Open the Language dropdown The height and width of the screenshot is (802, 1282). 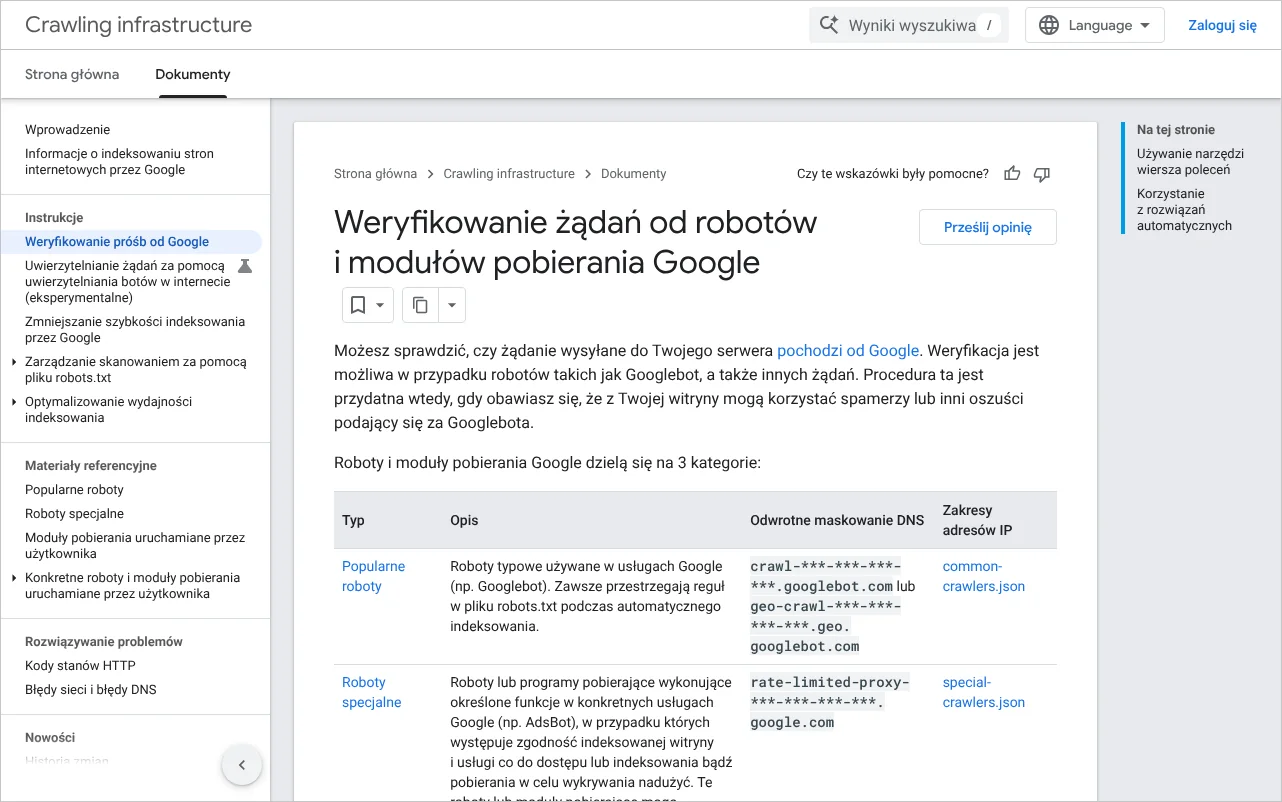point(1095,25)
